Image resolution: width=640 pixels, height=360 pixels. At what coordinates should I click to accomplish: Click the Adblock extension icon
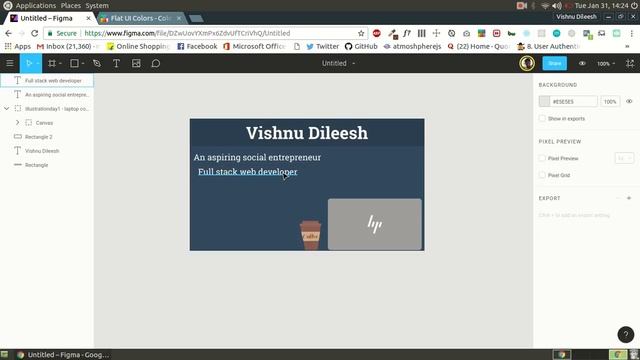(377, 33)
